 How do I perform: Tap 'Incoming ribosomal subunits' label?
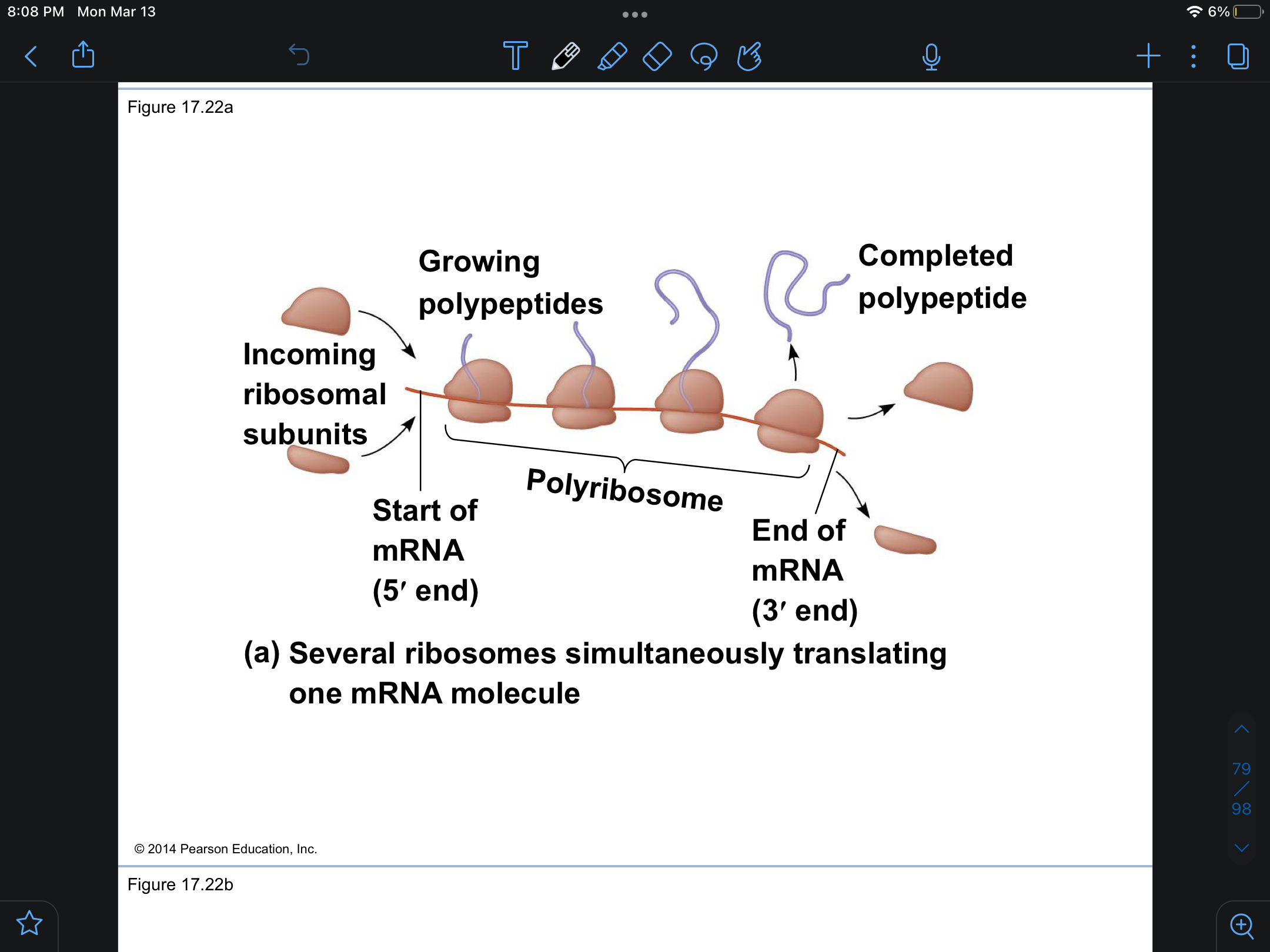pyautogui.click(x=315, y=394)
